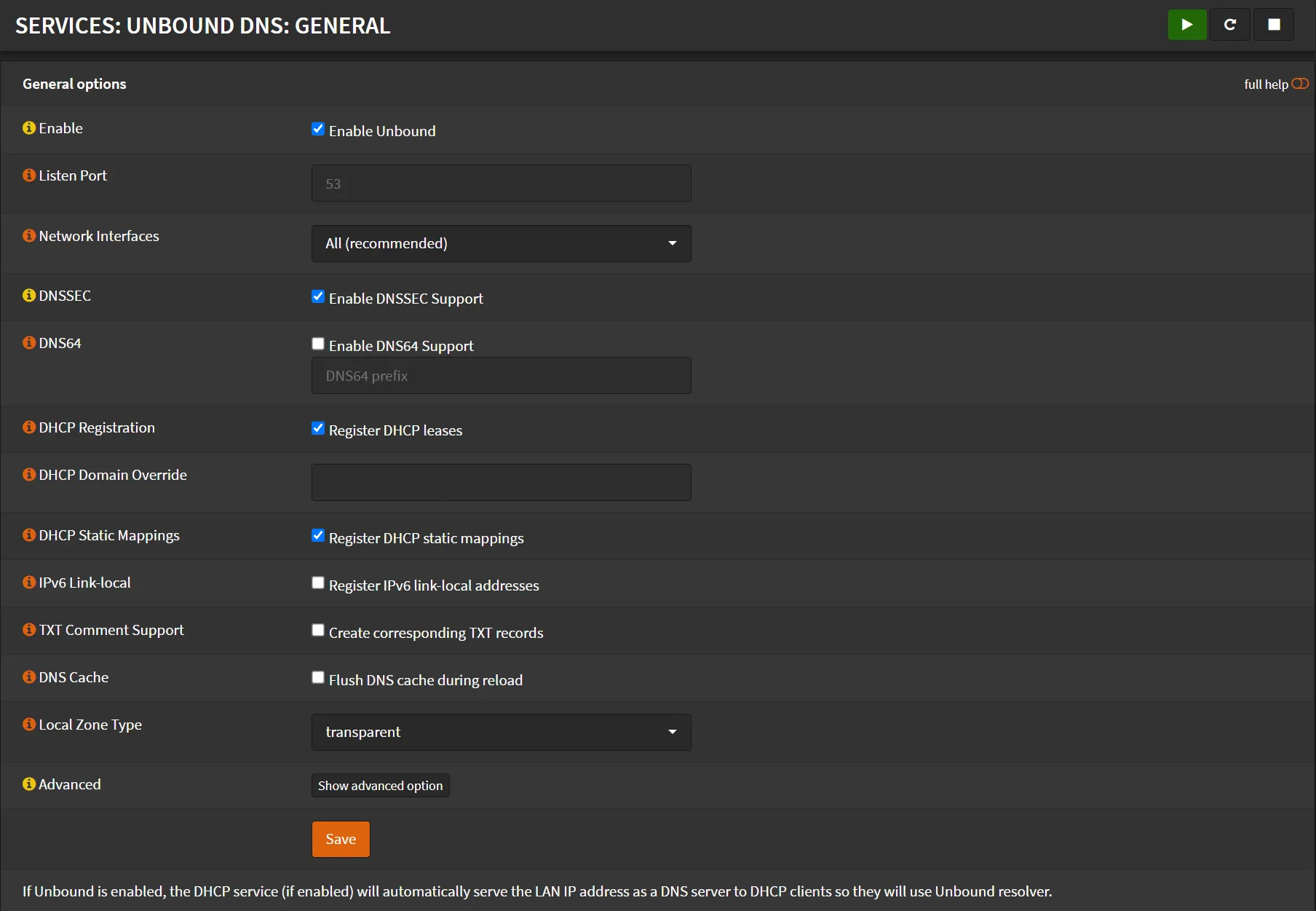Screen dimensions: 1316x911
Task: Toggle the full help switch
Action: click(x=1299, y=84)
